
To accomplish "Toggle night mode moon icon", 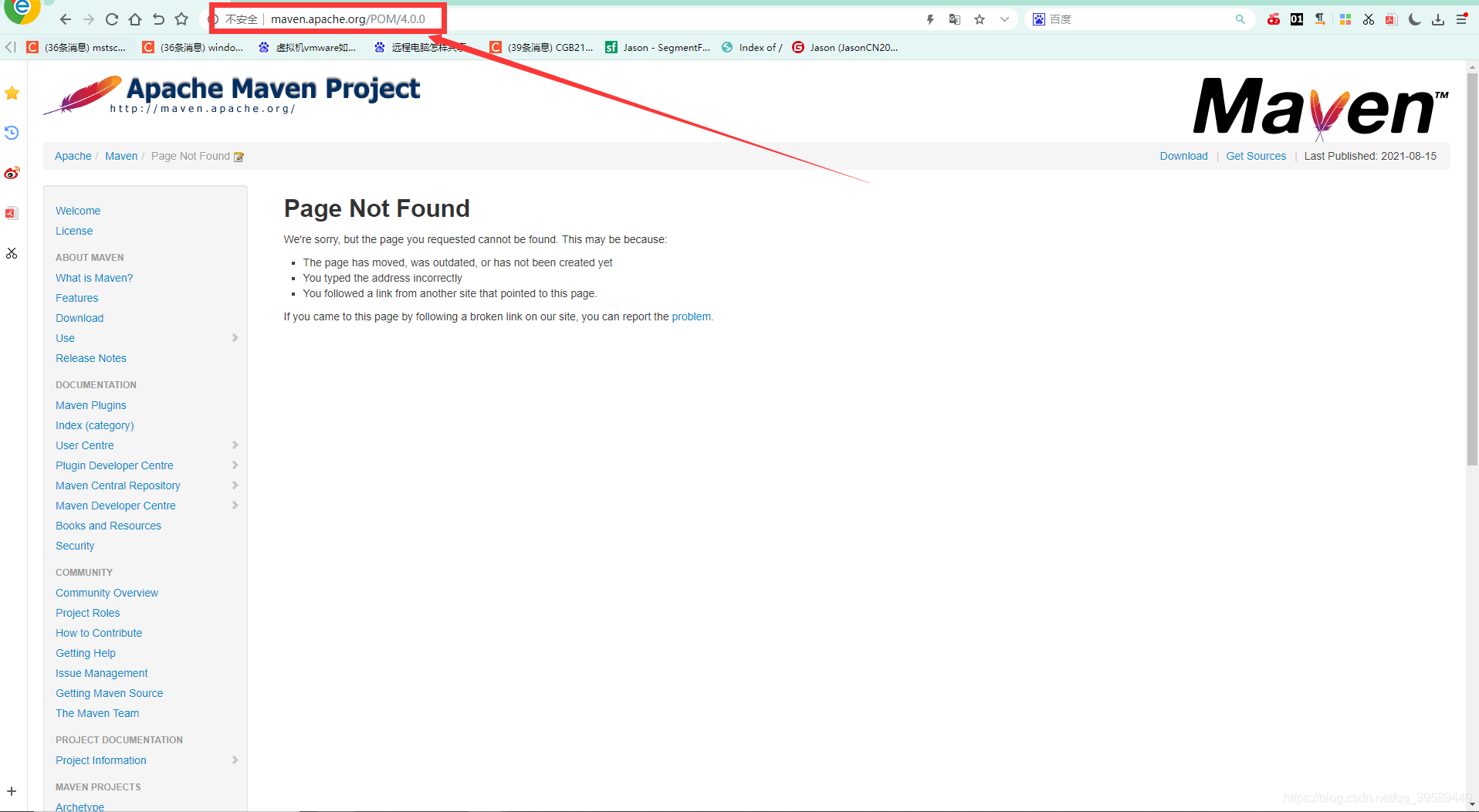I will (1414, 19).
